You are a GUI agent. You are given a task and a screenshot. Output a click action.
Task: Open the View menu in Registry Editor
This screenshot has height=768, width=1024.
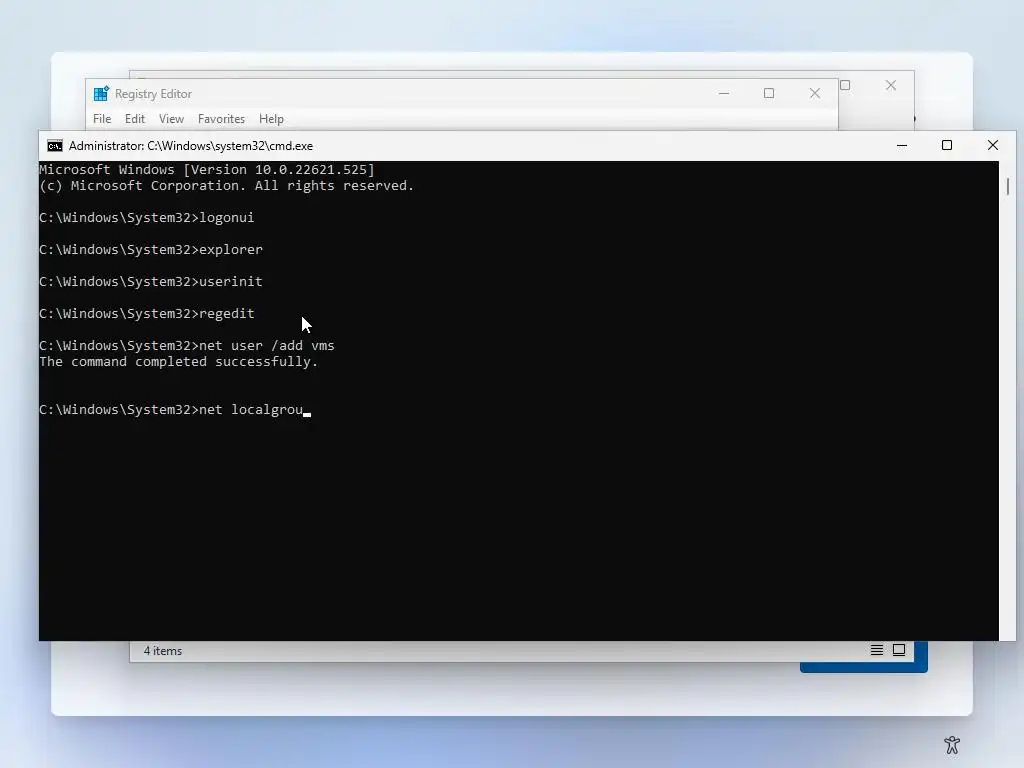coord(171,119)
